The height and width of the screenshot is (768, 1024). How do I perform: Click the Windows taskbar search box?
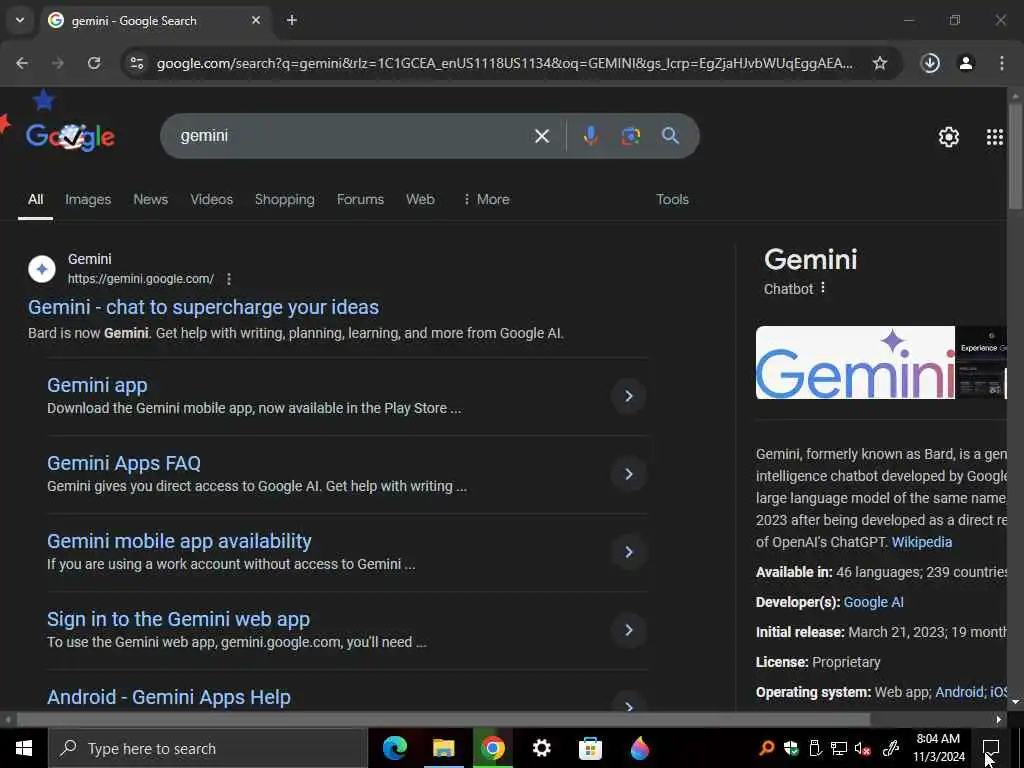click(208, 748)
